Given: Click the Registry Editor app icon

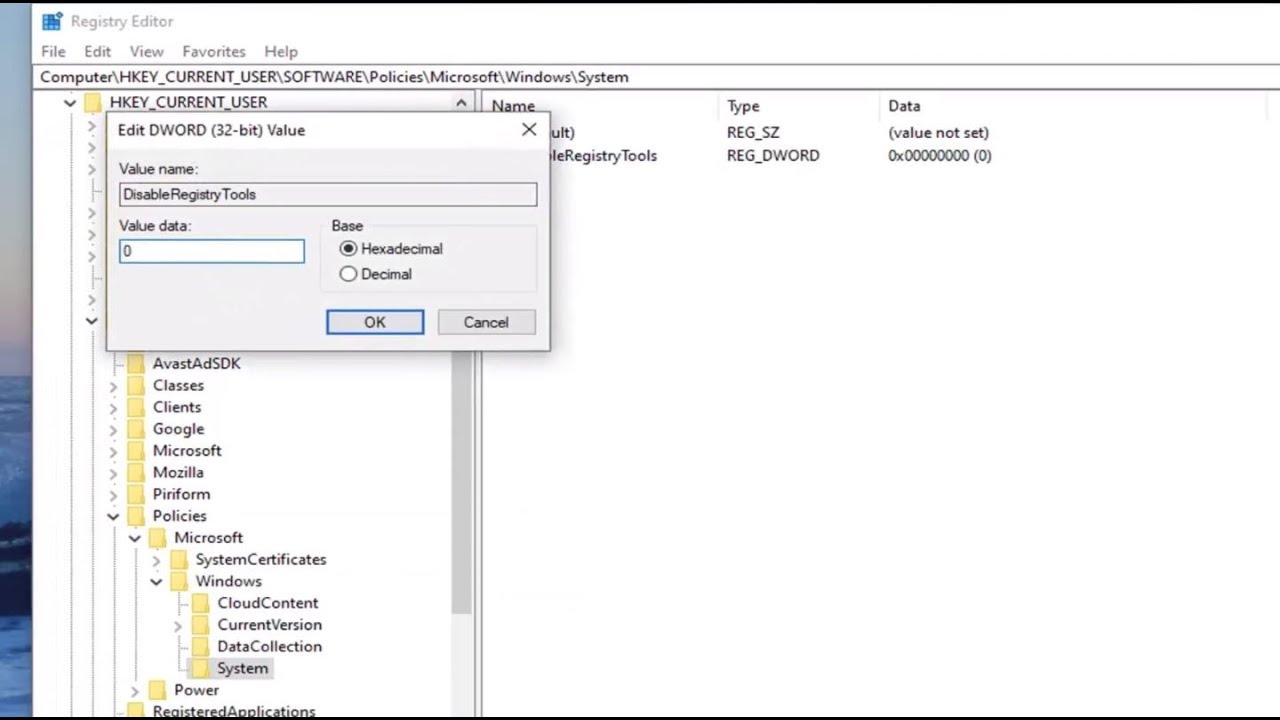Looking at the screenshot, I should pos(52,21).
